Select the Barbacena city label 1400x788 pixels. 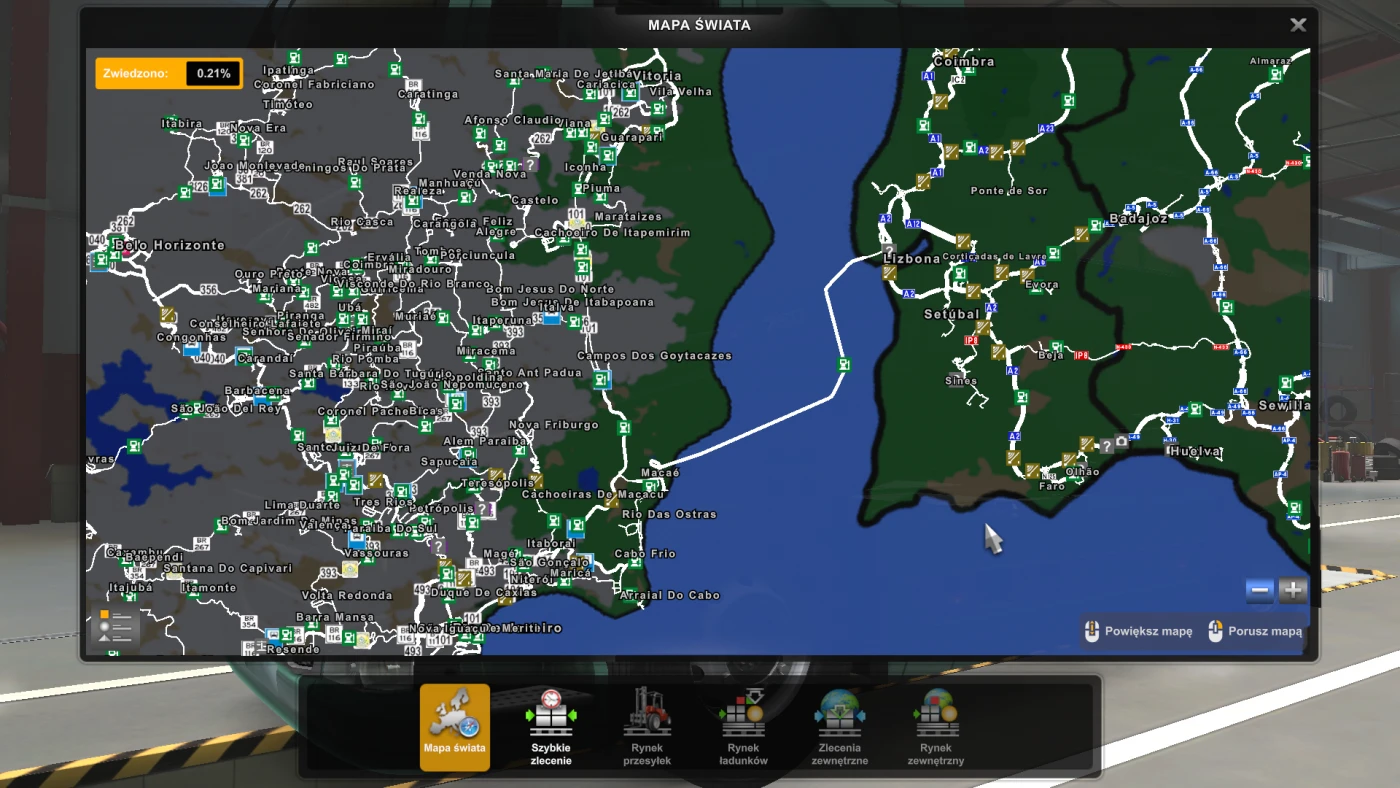[x=258, y=391]
